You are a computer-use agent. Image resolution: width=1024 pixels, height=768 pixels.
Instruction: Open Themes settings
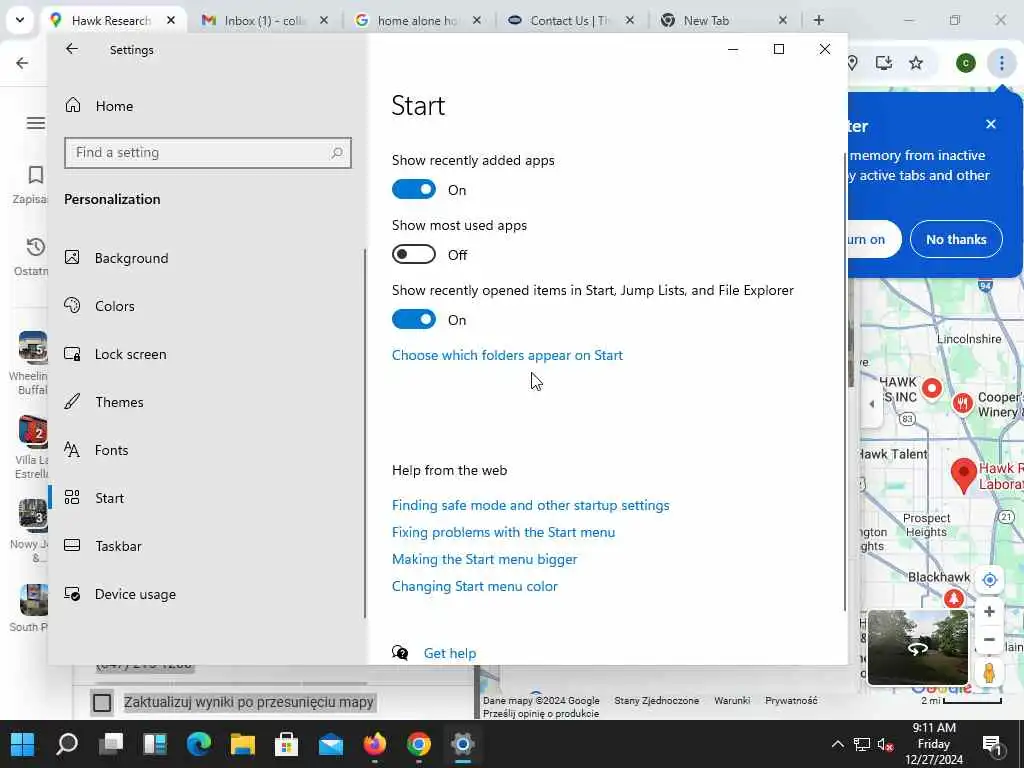103,402
